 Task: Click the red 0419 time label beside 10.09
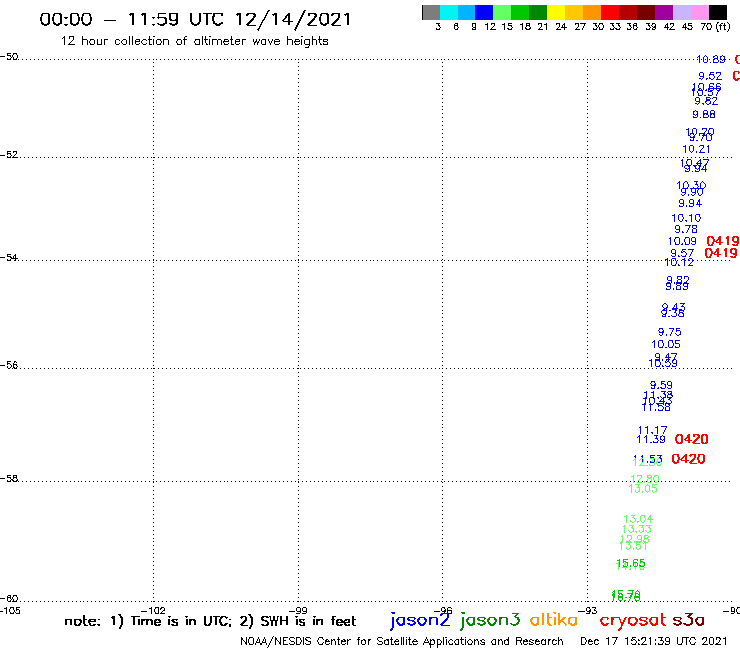point(723,241)
